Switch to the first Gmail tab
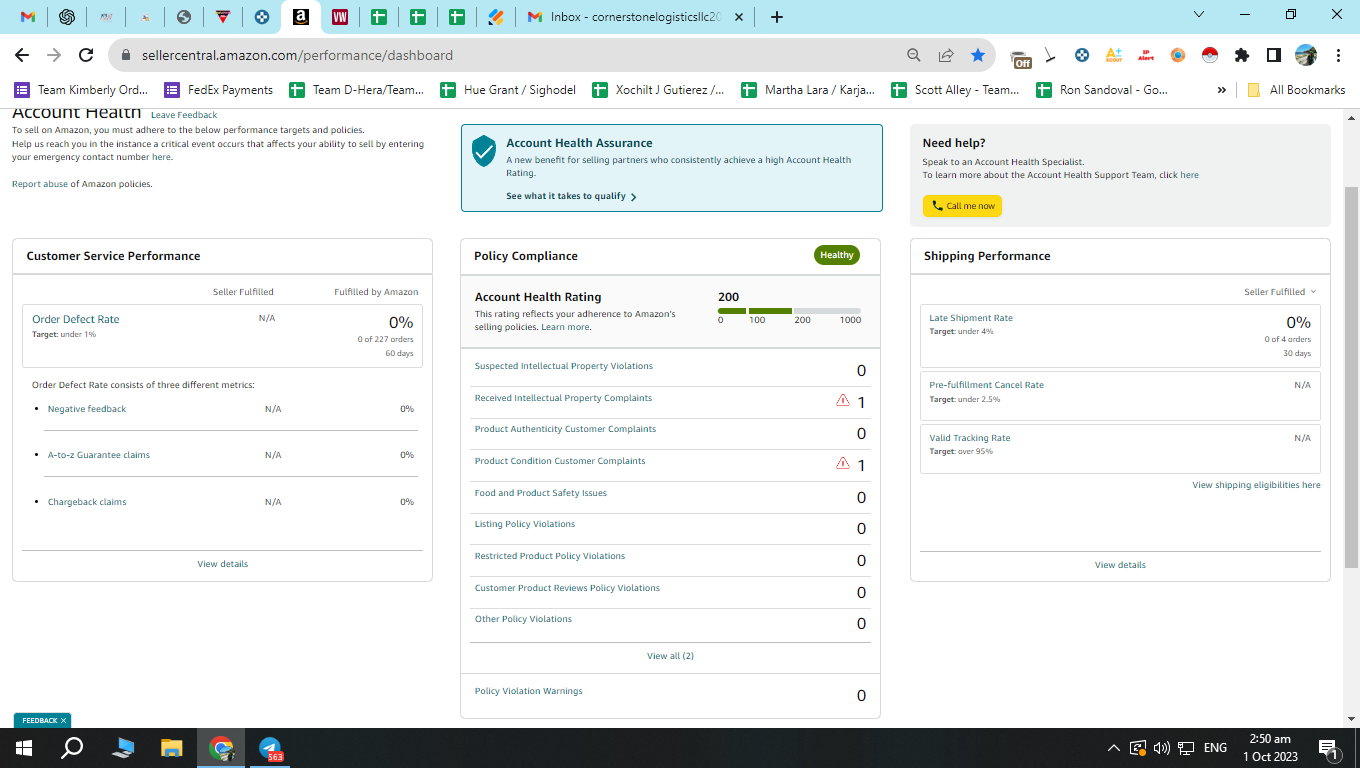This screenshot has height=768, width=1360. tap(29, 17)
